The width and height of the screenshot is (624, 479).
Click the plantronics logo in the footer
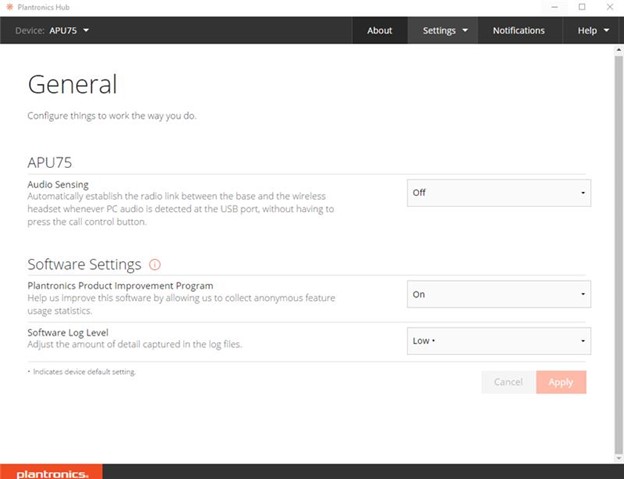(51, 472)
